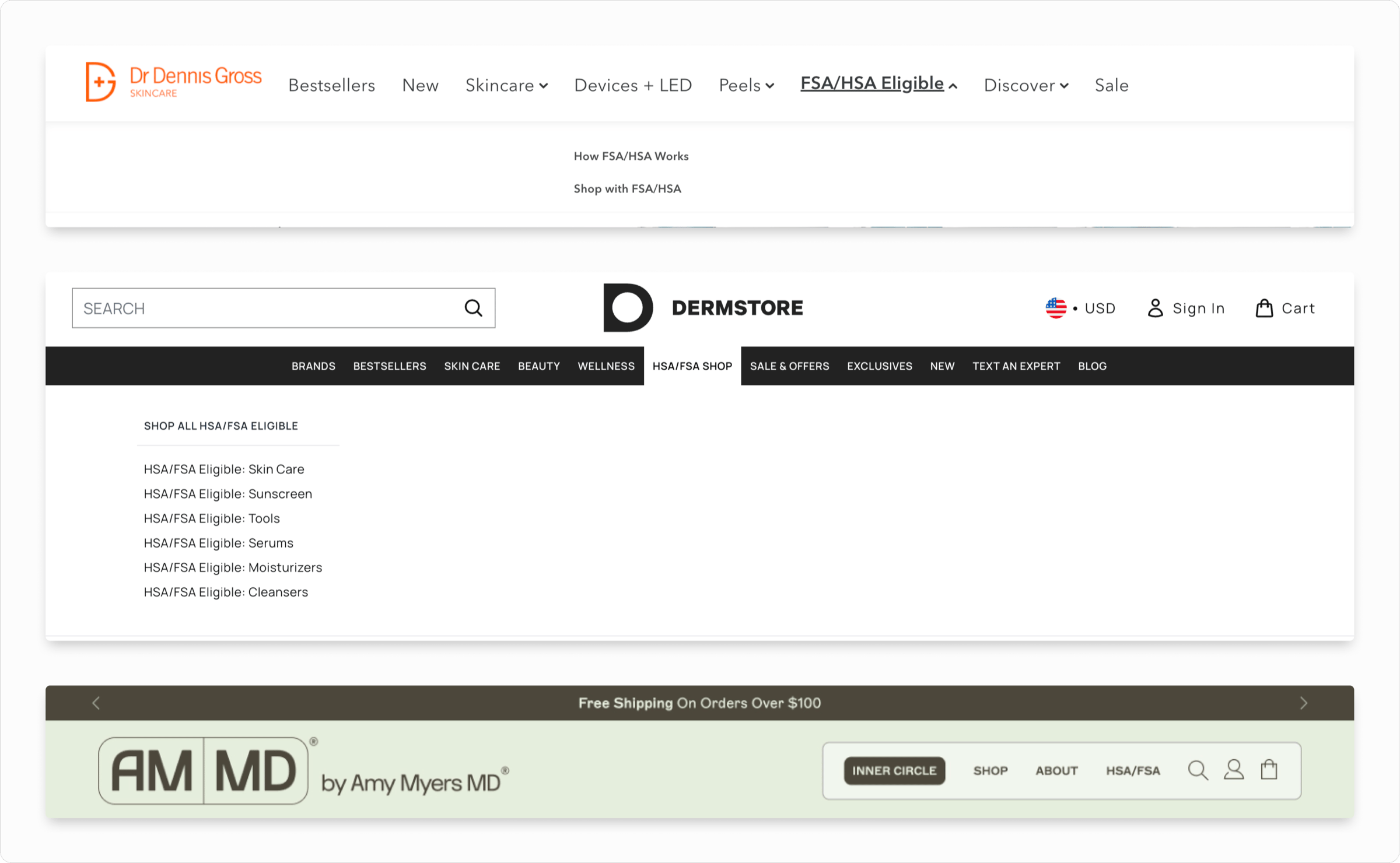Open BRANDS in Dermstore nav bar
The height and width of the screenshot is (863, 1400).
(313, 366)
